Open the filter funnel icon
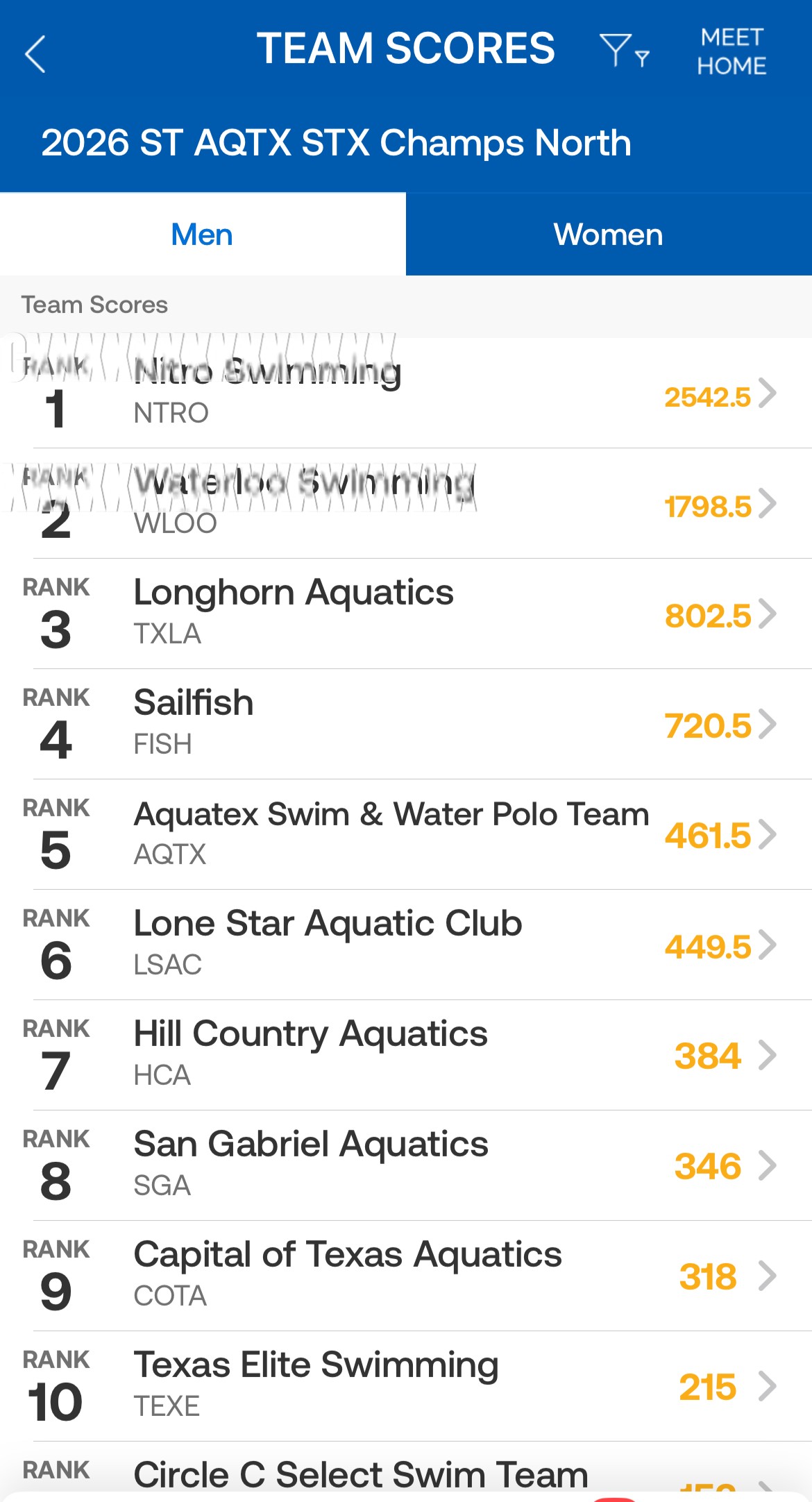The image size is (812, 1502). (623, 51)
